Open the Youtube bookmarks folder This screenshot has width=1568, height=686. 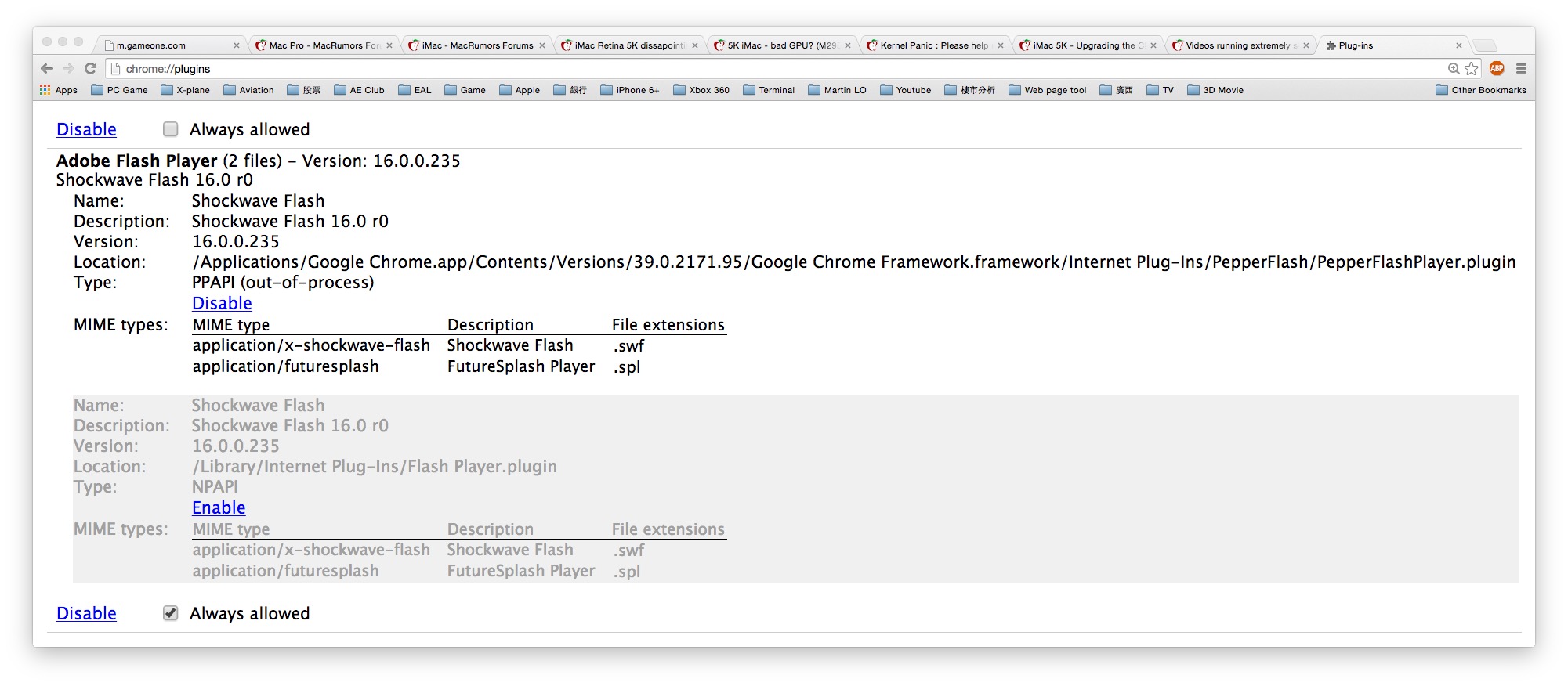coord(906,90)
